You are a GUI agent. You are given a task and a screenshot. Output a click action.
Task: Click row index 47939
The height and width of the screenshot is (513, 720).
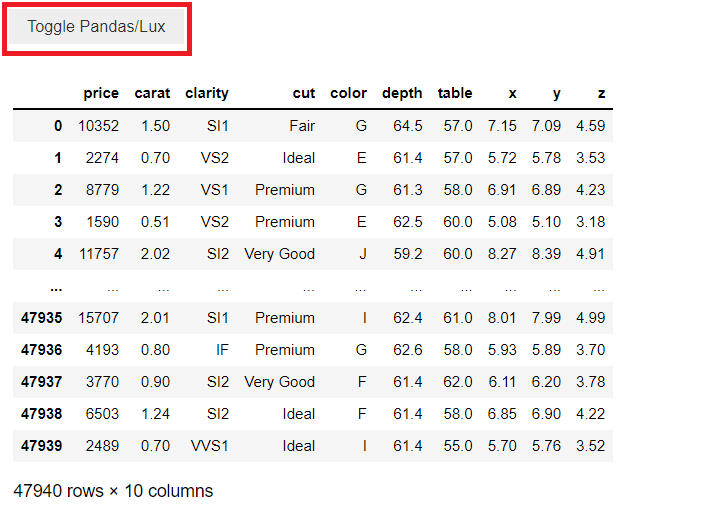pos(41,446)
